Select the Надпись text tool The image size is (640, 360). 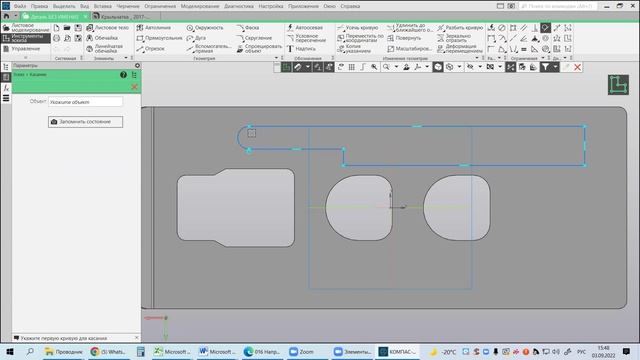pos(301,49)
